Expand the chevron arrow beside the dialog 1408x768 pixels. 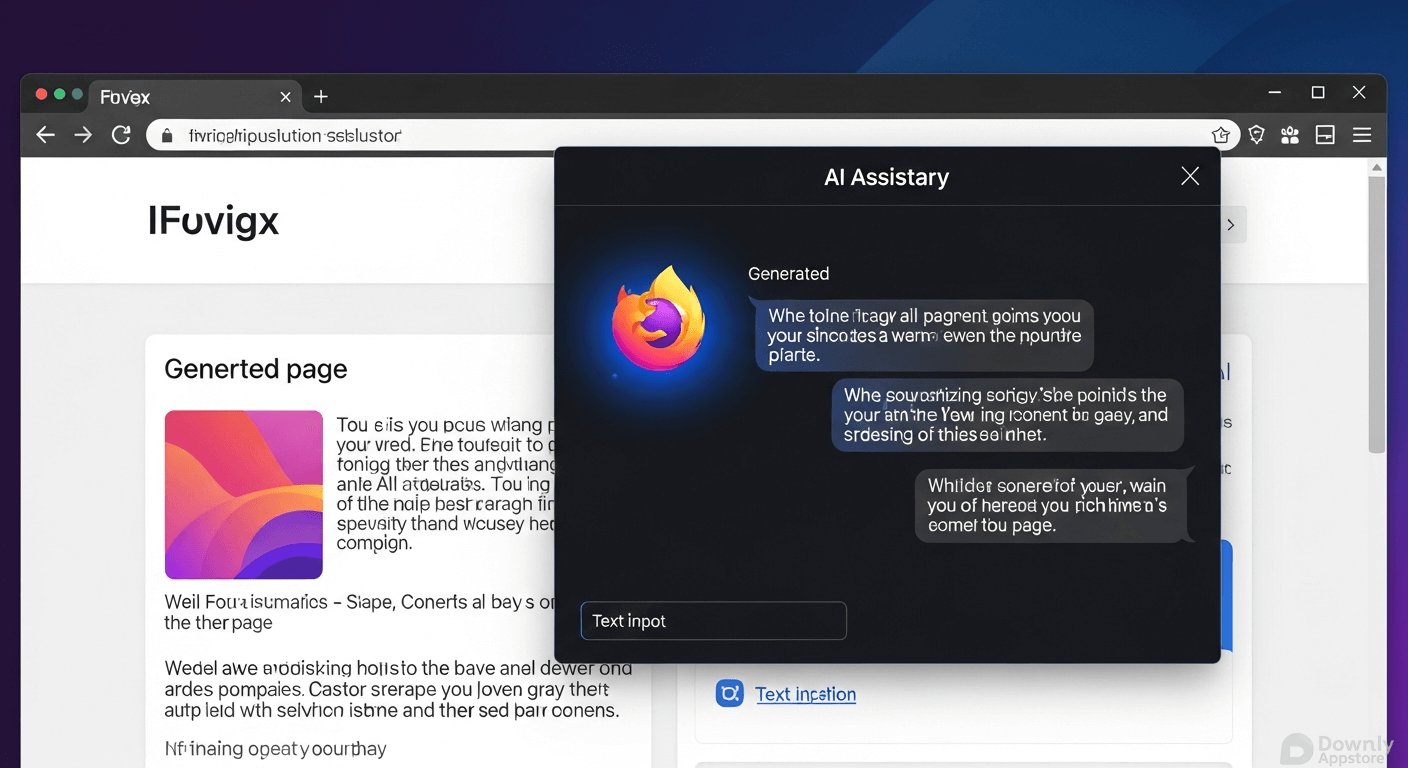1231,225
